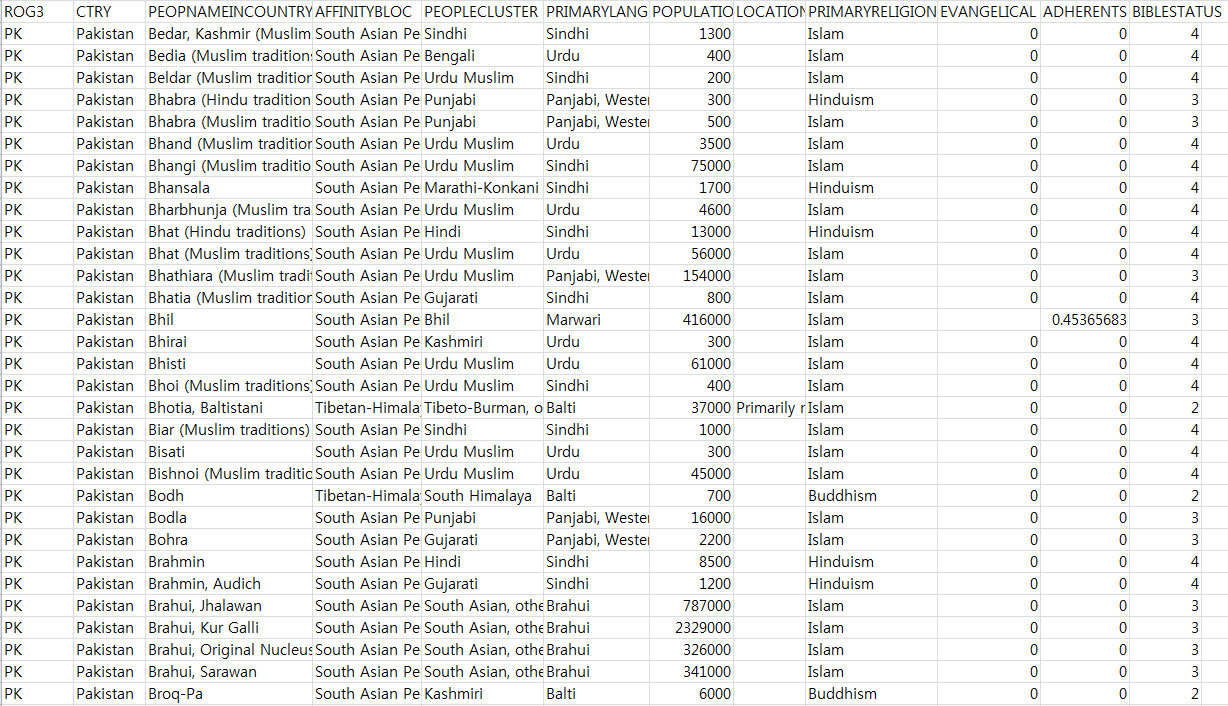Click the POPULATIO header cell
Screen dimensions: 1228x706
tap(692, 12)
